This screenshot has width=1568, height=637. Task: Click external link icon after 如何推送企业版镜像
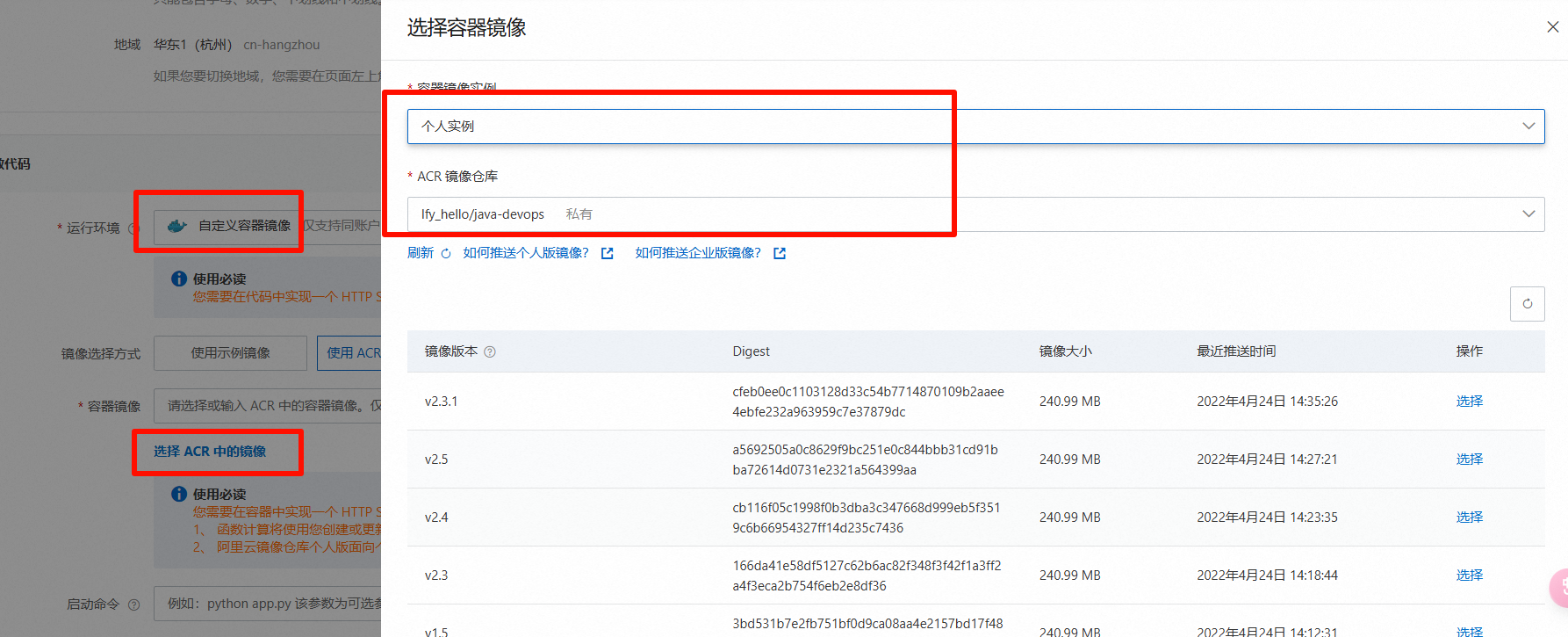(779, 254)
